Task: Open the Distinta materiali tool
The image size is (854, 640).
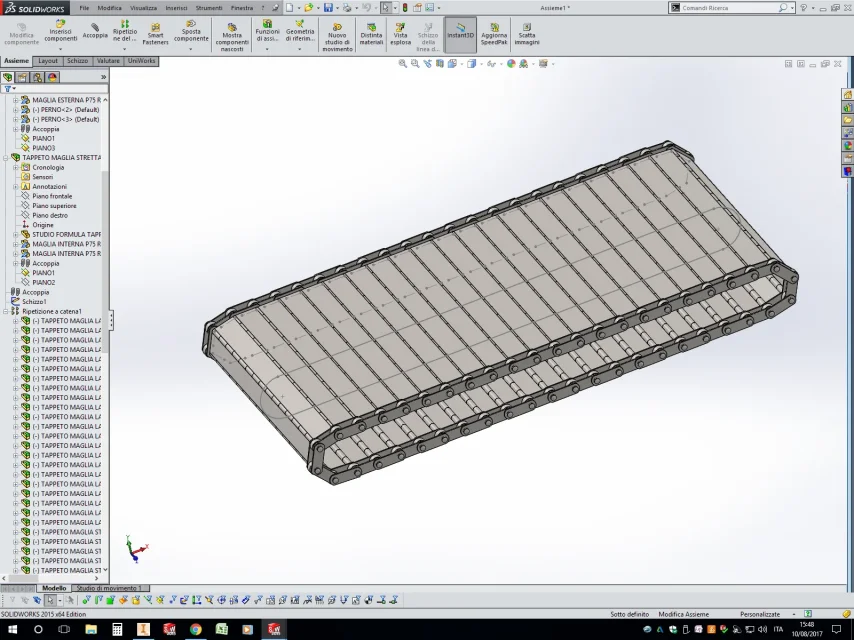Action: coord(371,34)
